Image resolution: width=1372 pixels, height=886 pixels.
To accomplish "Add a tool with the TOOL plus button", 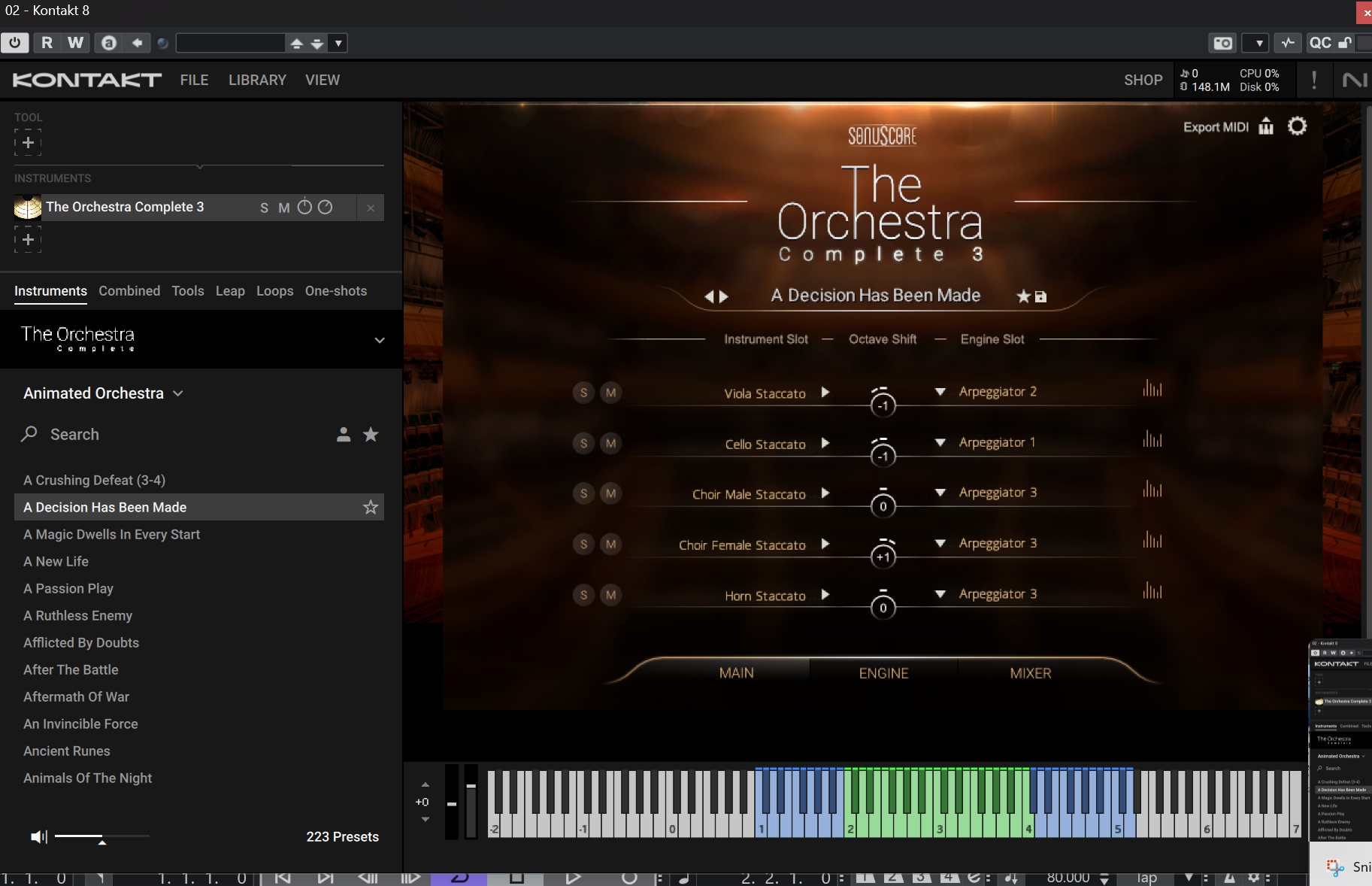I will (x=28, y=142).
